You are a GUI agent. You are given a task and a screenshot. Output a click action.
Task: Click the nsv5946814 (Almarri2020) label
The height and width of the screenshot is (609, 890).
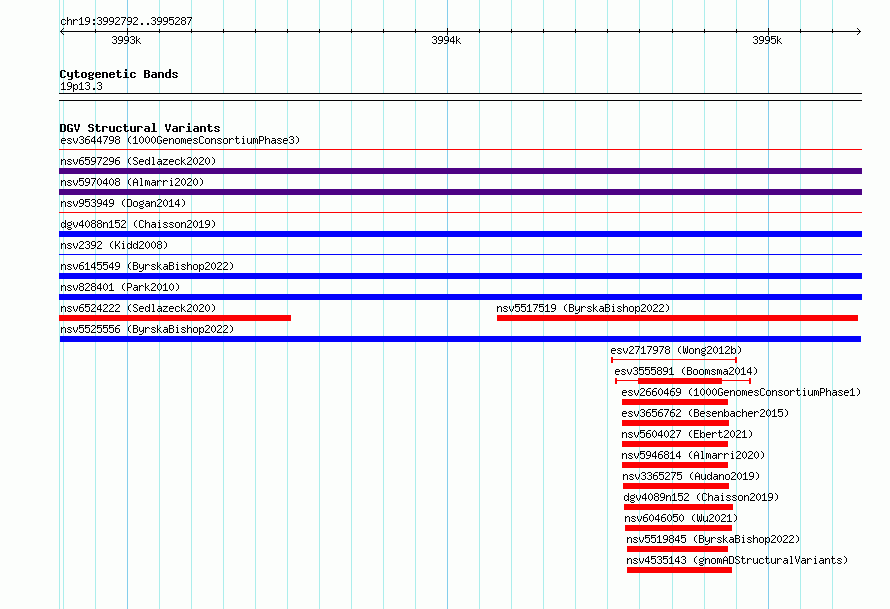pyautogui.click(x=693, y=455)
